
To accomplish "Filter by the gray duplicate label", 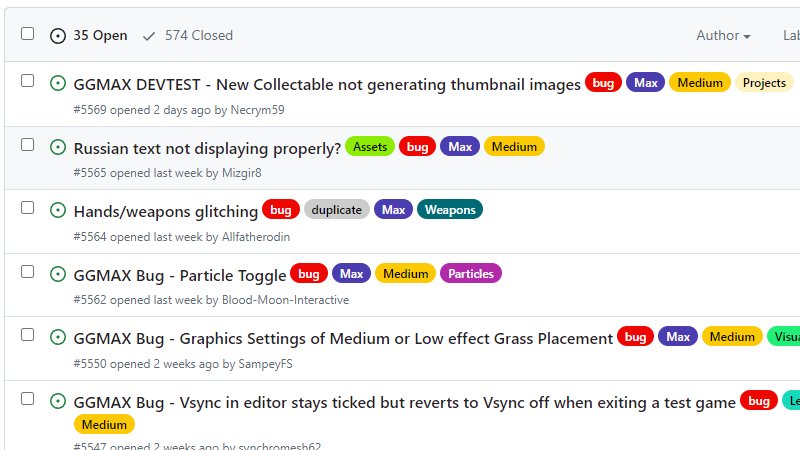I will pos(336,210).
